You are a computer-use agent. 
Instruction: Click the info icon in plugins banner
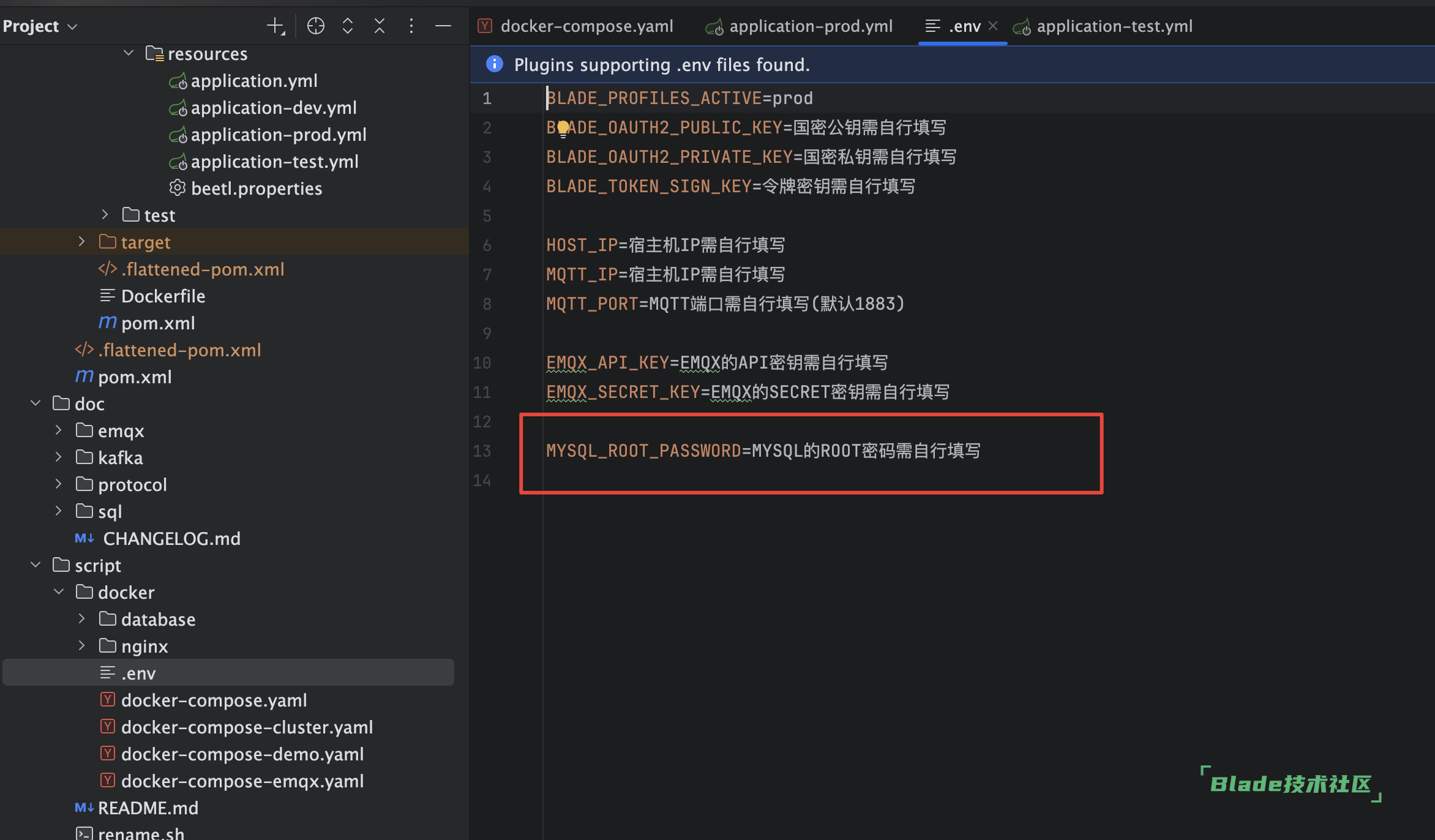click(x=494, y=64)
